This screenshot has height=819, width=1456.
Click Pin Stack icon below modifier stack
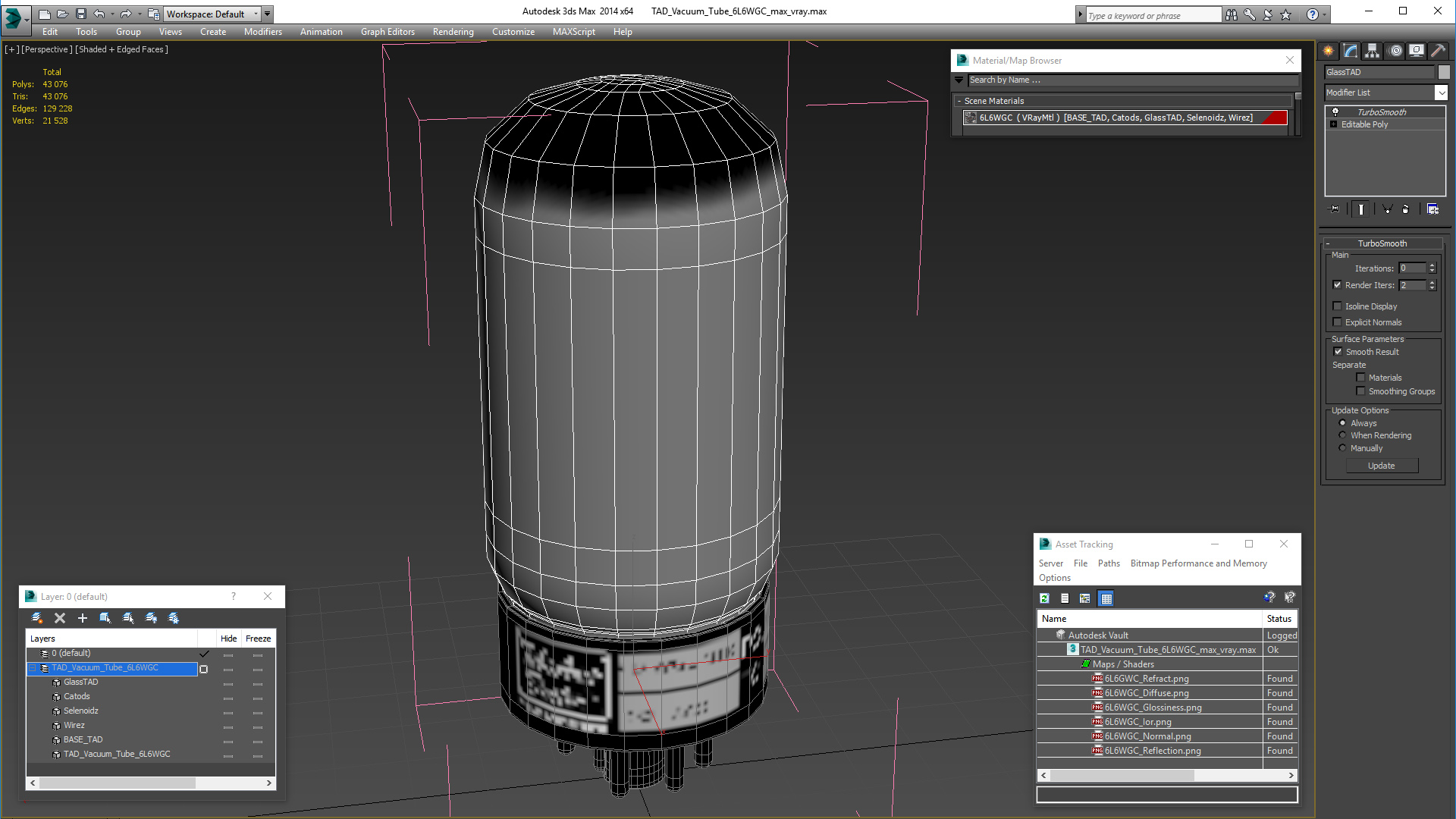(1335, 209)
